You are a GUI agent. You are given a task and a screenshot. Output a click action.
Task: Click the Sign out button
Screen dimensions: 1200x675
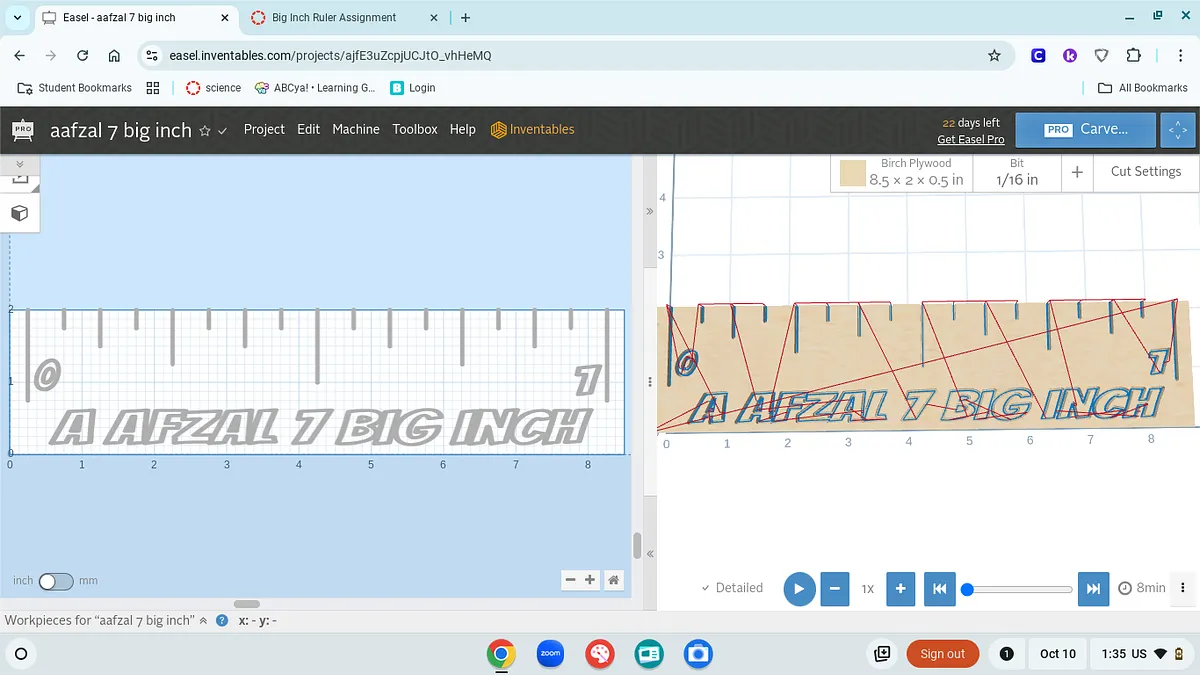(x=942, y=654)
